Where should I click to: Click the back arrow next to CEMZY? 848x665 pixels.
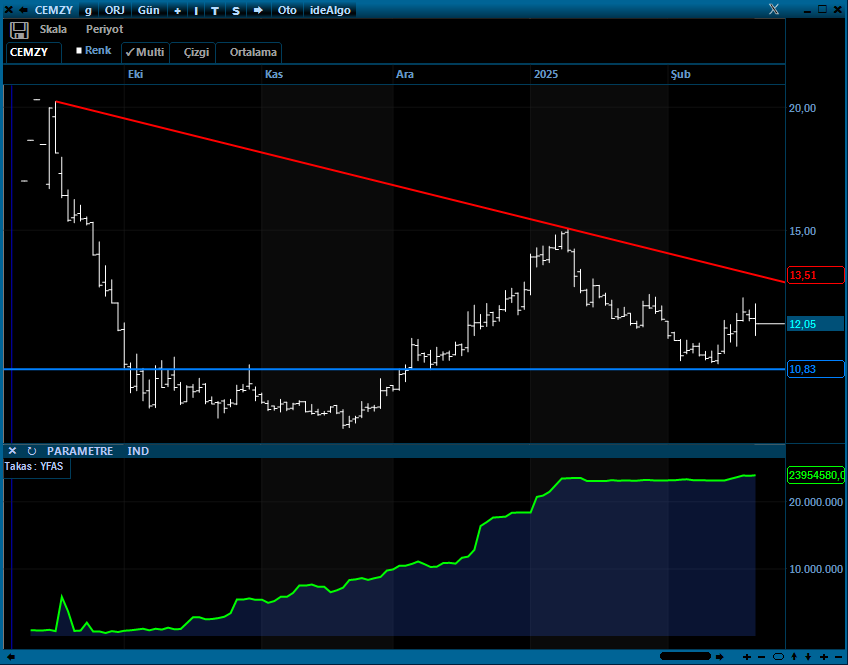23,10
